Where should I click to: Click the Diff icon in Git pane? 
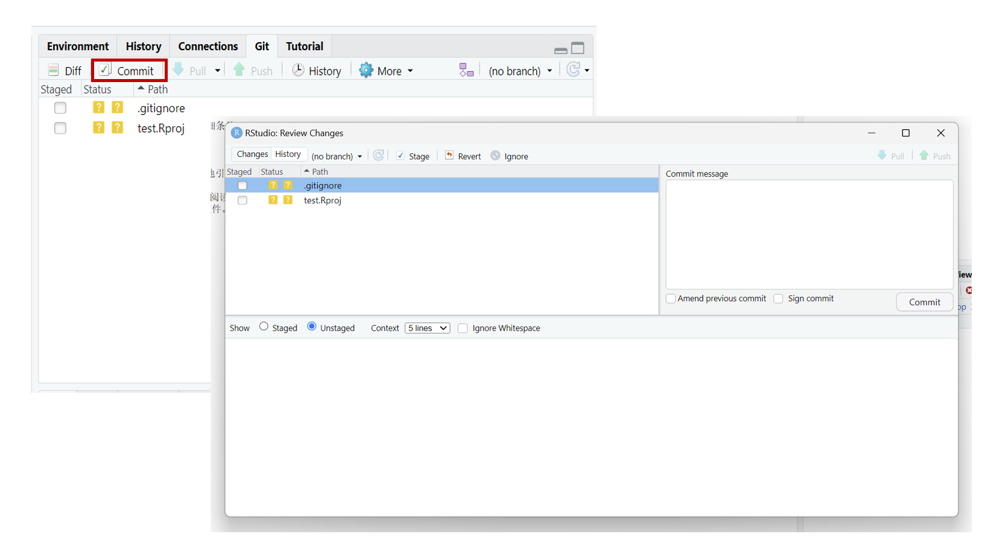pyautogui.click(x=54, y=71)
